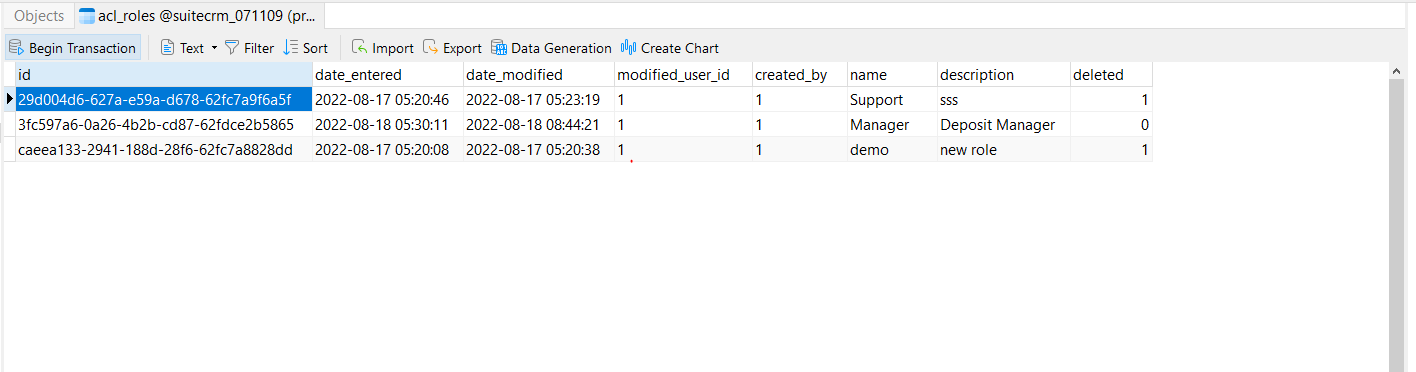Select id cell 29d004d6-627a-e59a-d678-62fc7a9f6a5f
Screen dimensions: 1416x372
(164, 100)
